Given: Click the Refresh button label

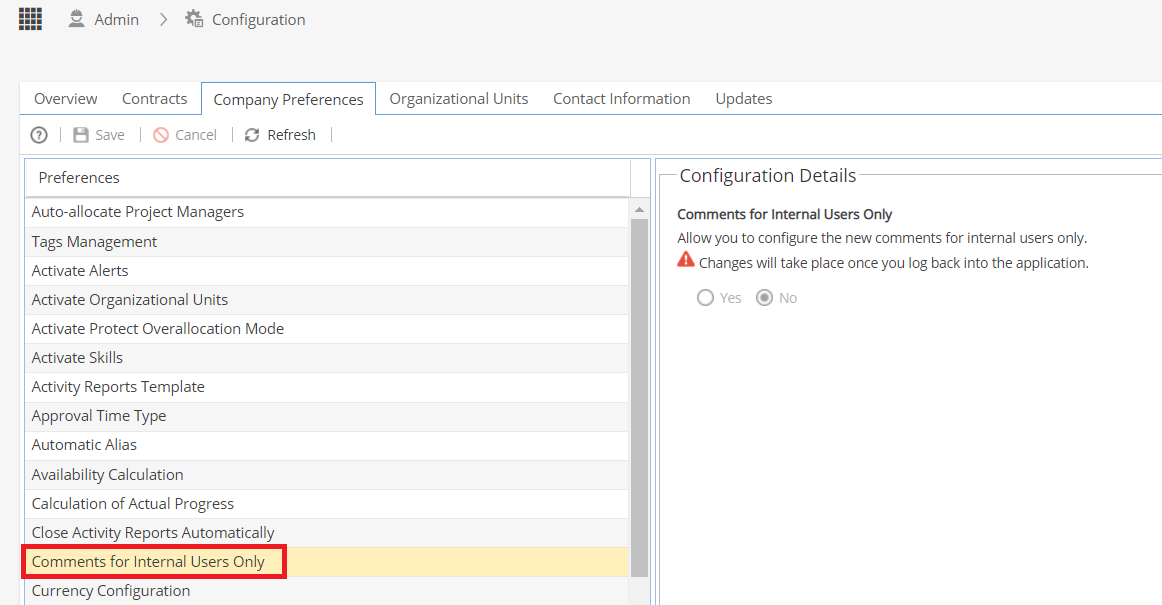Looking at the screenshot, I should coord(291,135).
